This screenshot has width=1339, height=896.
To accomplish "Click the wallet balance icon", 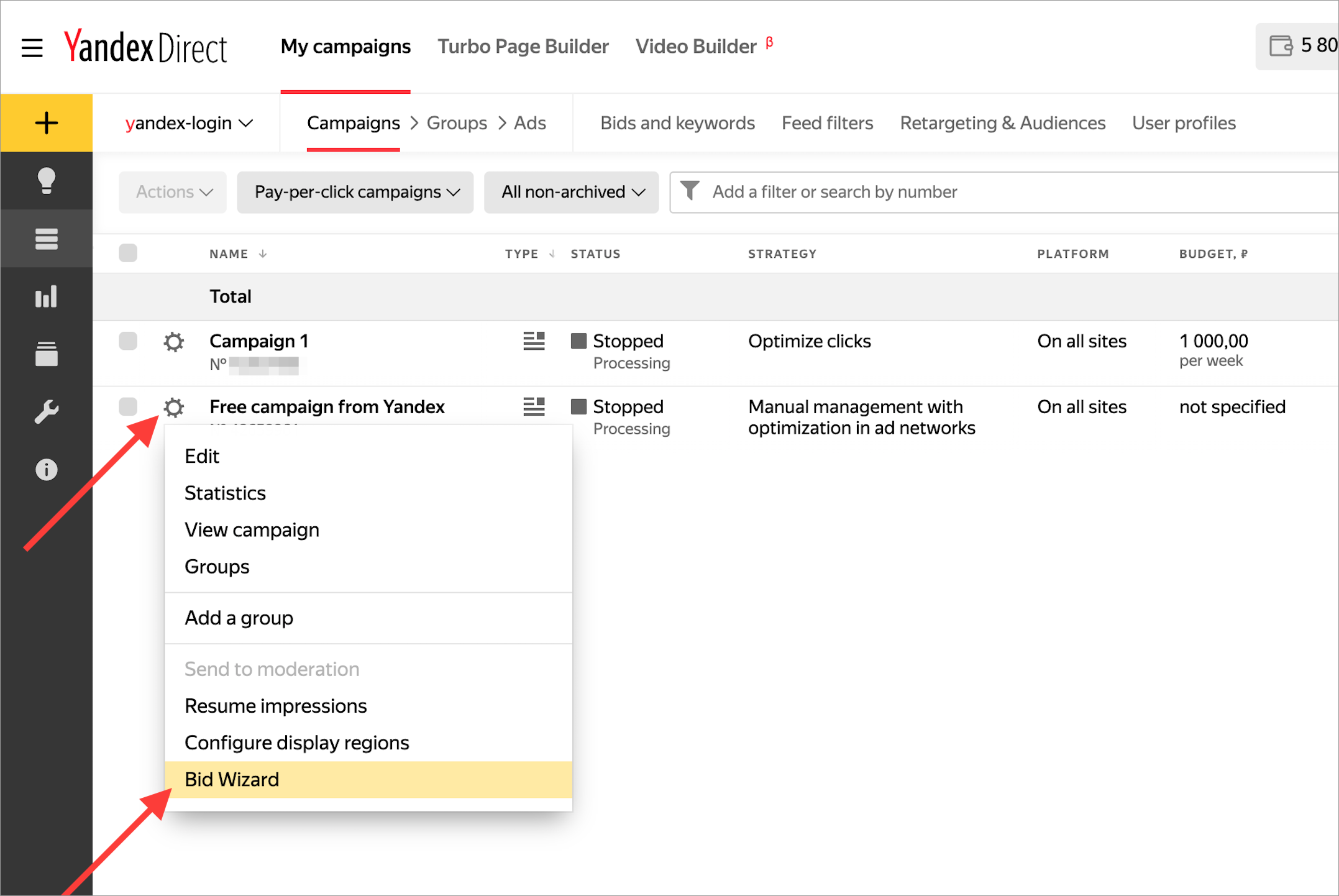I will 1281,46.
